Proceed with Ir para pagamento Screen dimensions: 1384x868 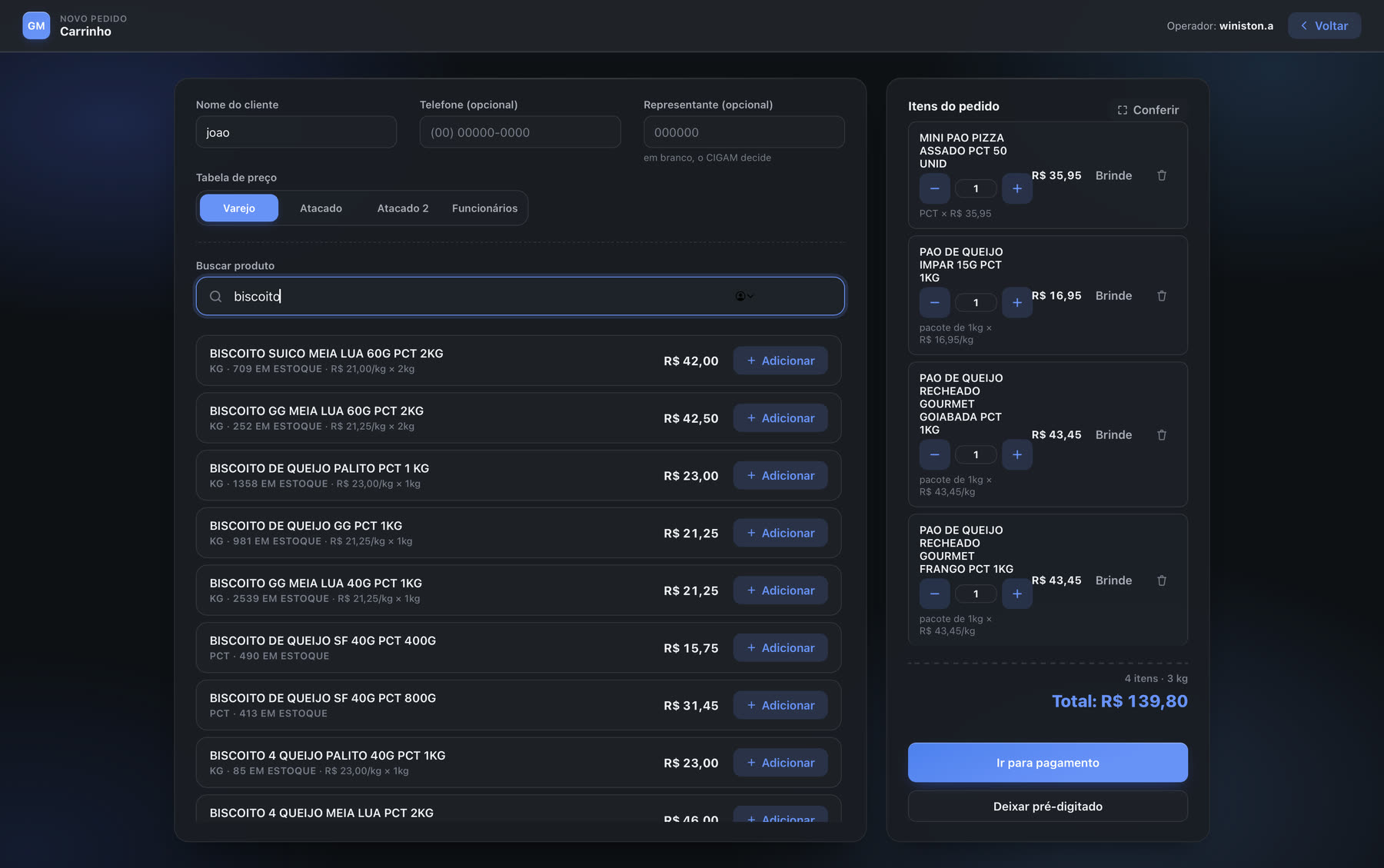(x=1047, y=763)
